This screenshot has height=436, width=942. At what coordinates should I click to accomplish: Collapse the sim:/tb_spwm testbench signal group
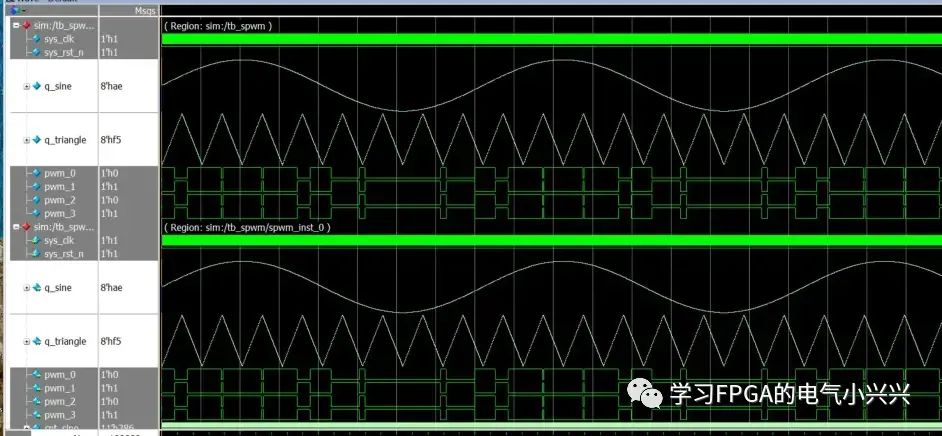tap(16, 26)
